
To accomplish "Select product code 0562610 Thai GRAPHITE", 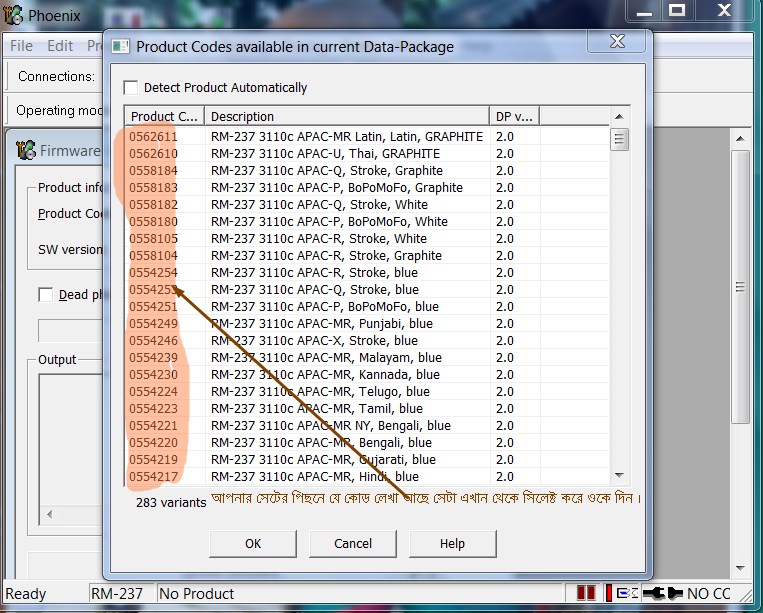I will coord(367,154).
